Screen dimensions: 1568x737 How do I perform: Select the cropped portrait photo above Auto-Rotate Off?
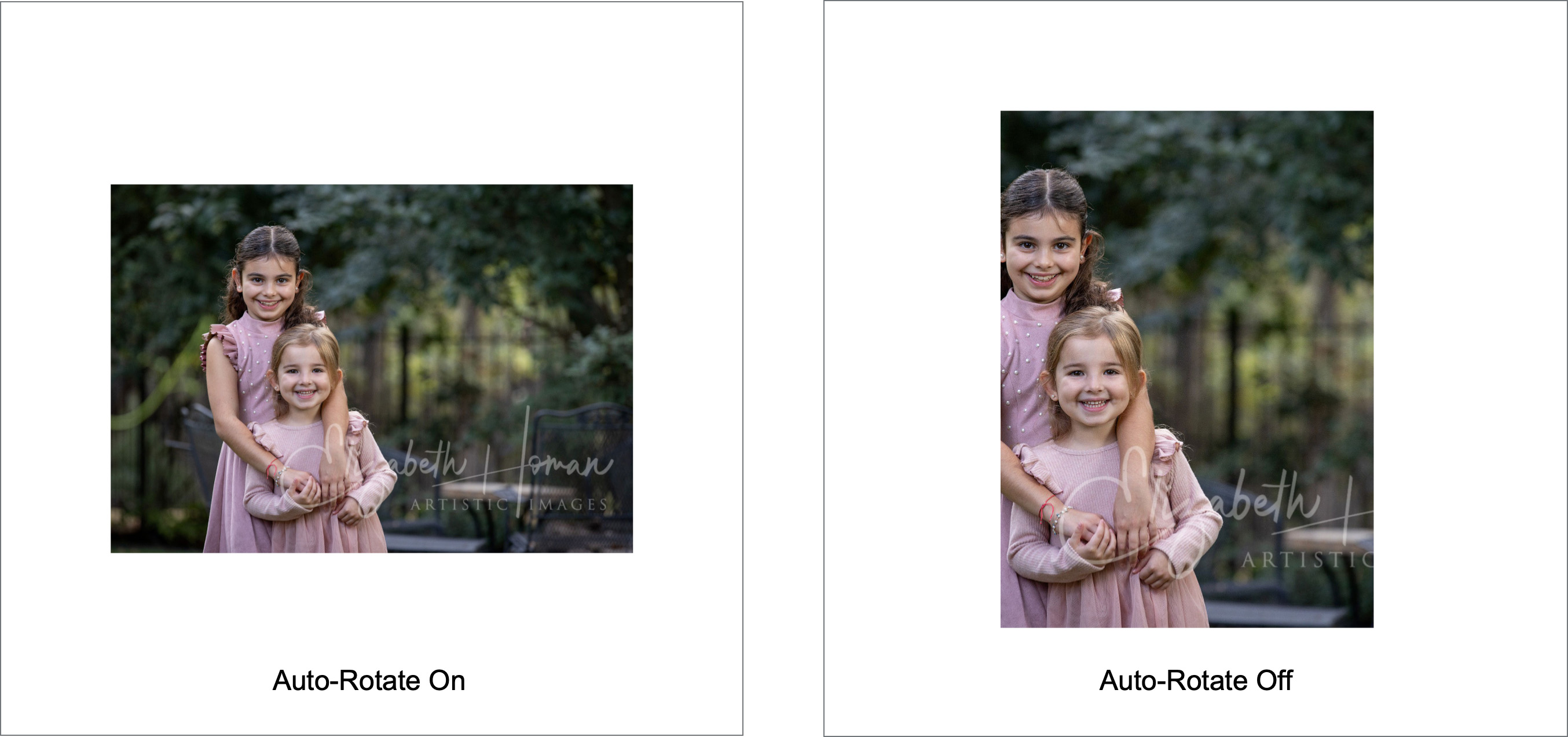(1187, 369)
